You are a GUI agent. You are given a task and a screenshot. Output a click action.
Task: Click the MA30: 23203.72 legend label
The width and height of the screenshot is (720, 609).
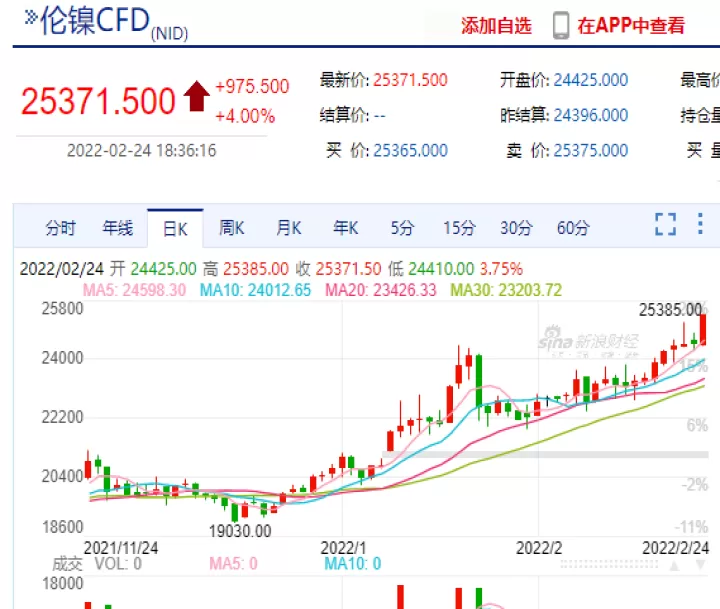506,290
